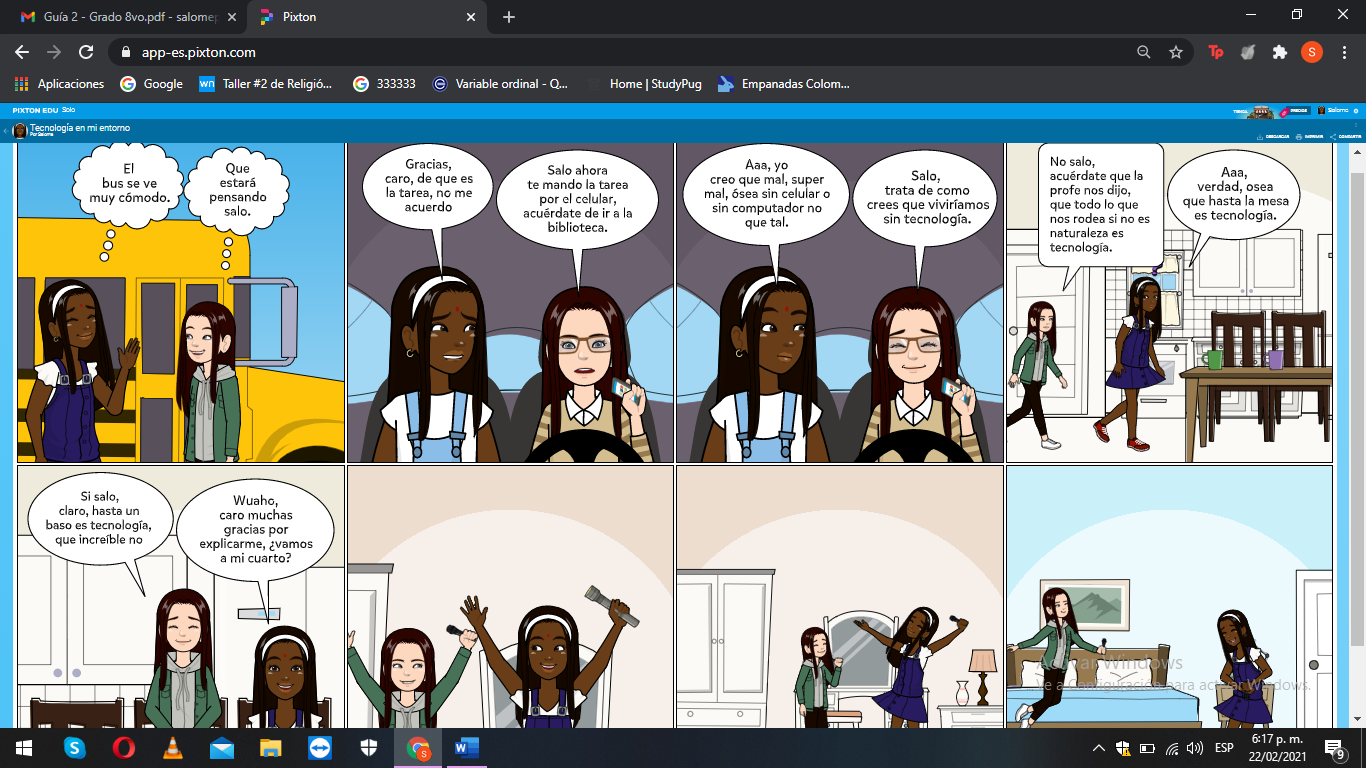The image size is (1366, 768).
Task: Switch to the Guía 2 Gmail tab
Action: [x=120, y=17]
